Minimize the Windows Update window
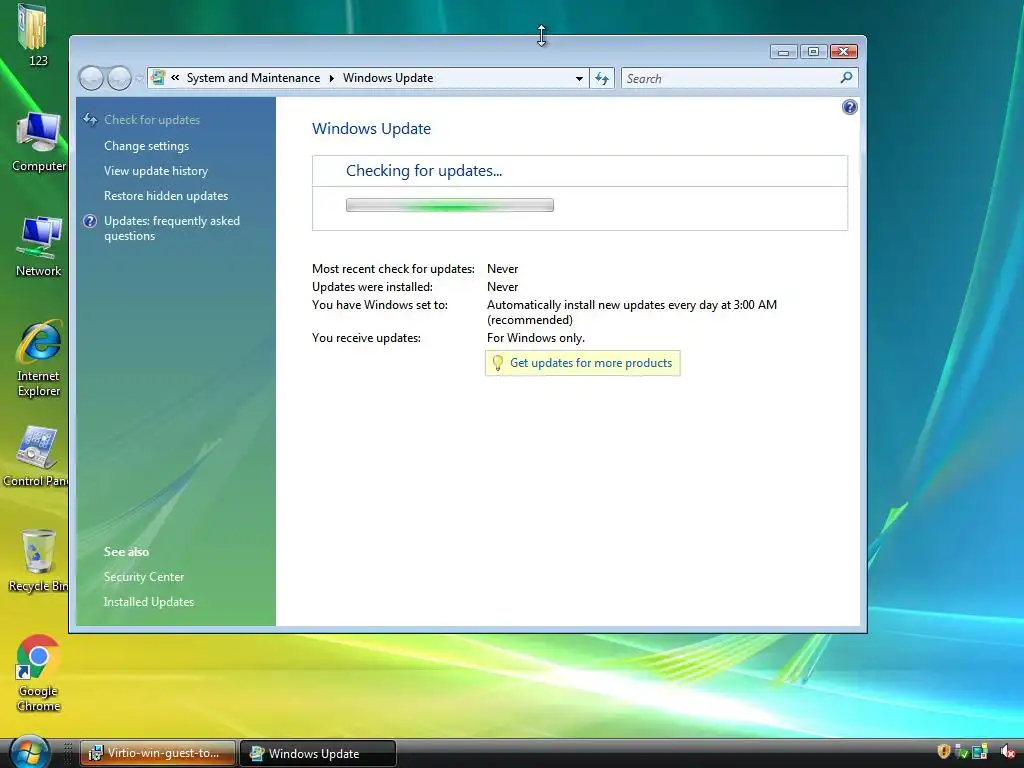Image resolution: width=1024 pixels, height=768 pixels. click(x=783, y=52)
